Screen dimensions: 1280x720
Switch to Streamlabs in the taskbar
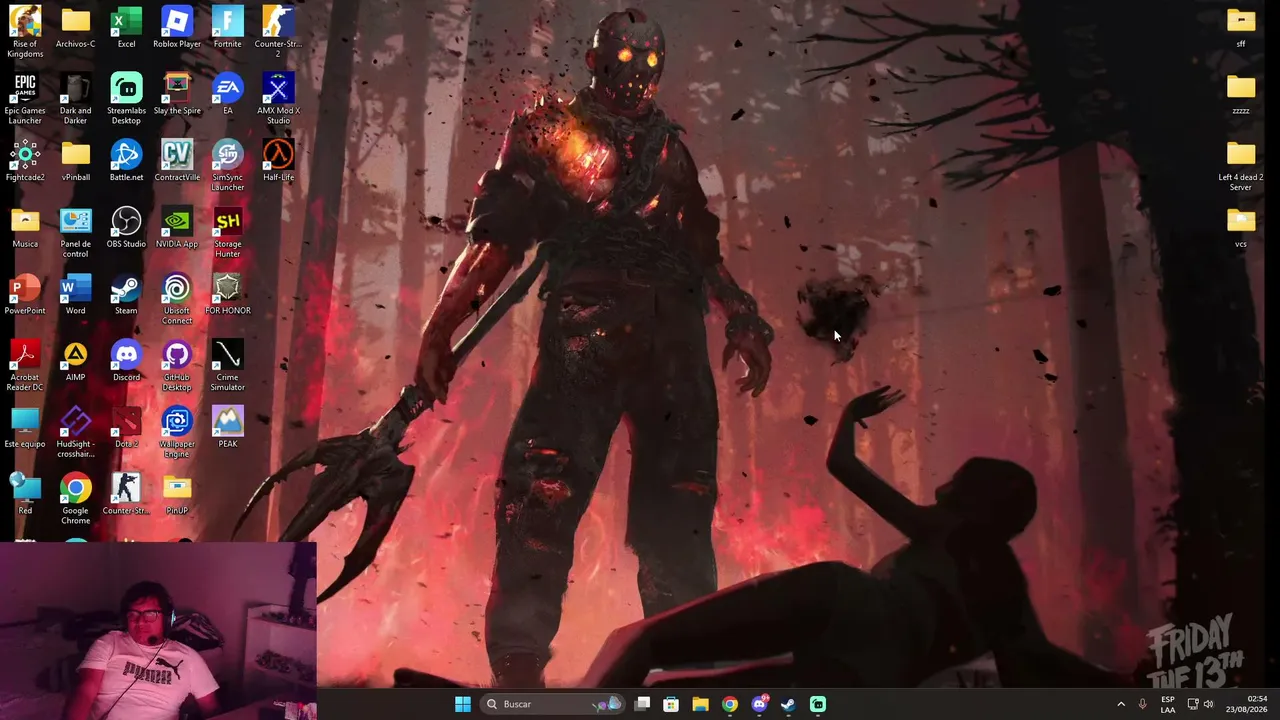point(817,704)
